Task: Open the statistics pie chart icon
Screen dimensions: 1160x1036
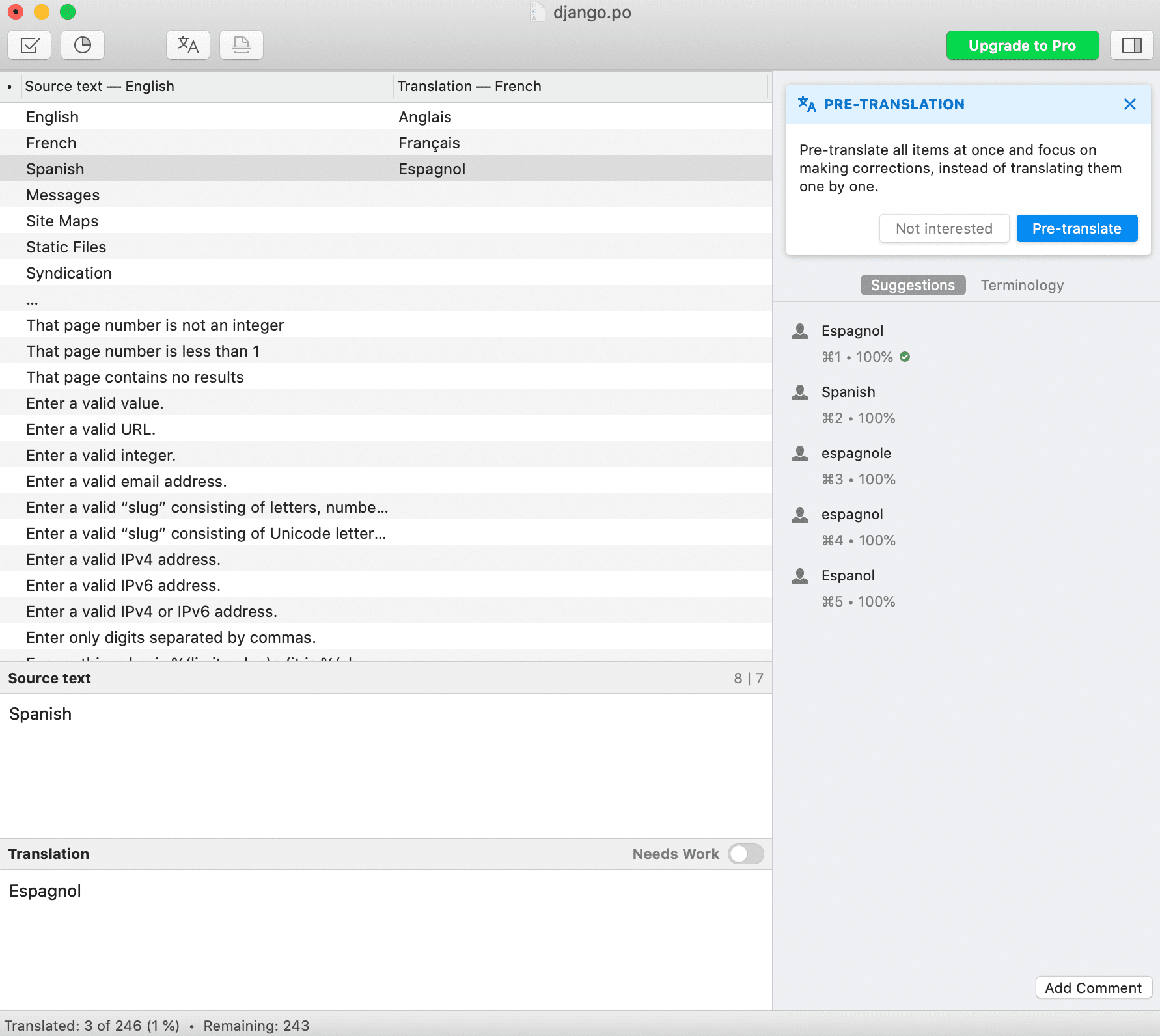Action: click(83, 45)
